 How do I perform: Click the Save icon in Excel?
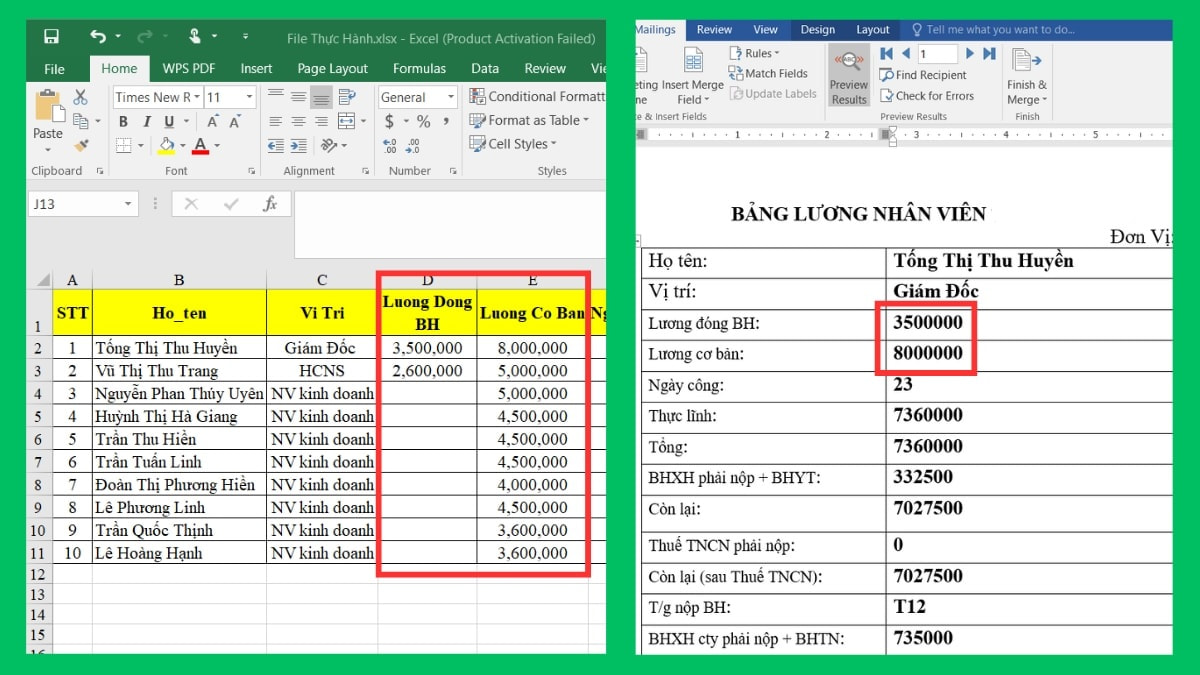coord(51,36)
